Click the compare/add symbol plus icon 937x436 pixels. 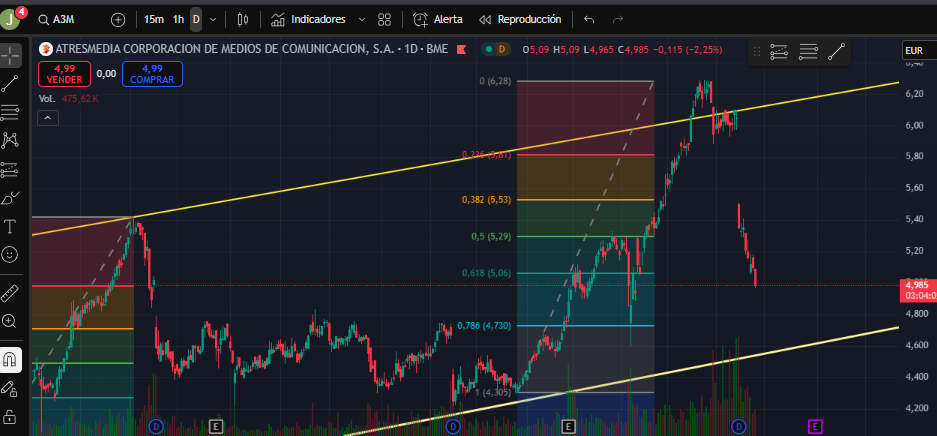click(118, 20)
